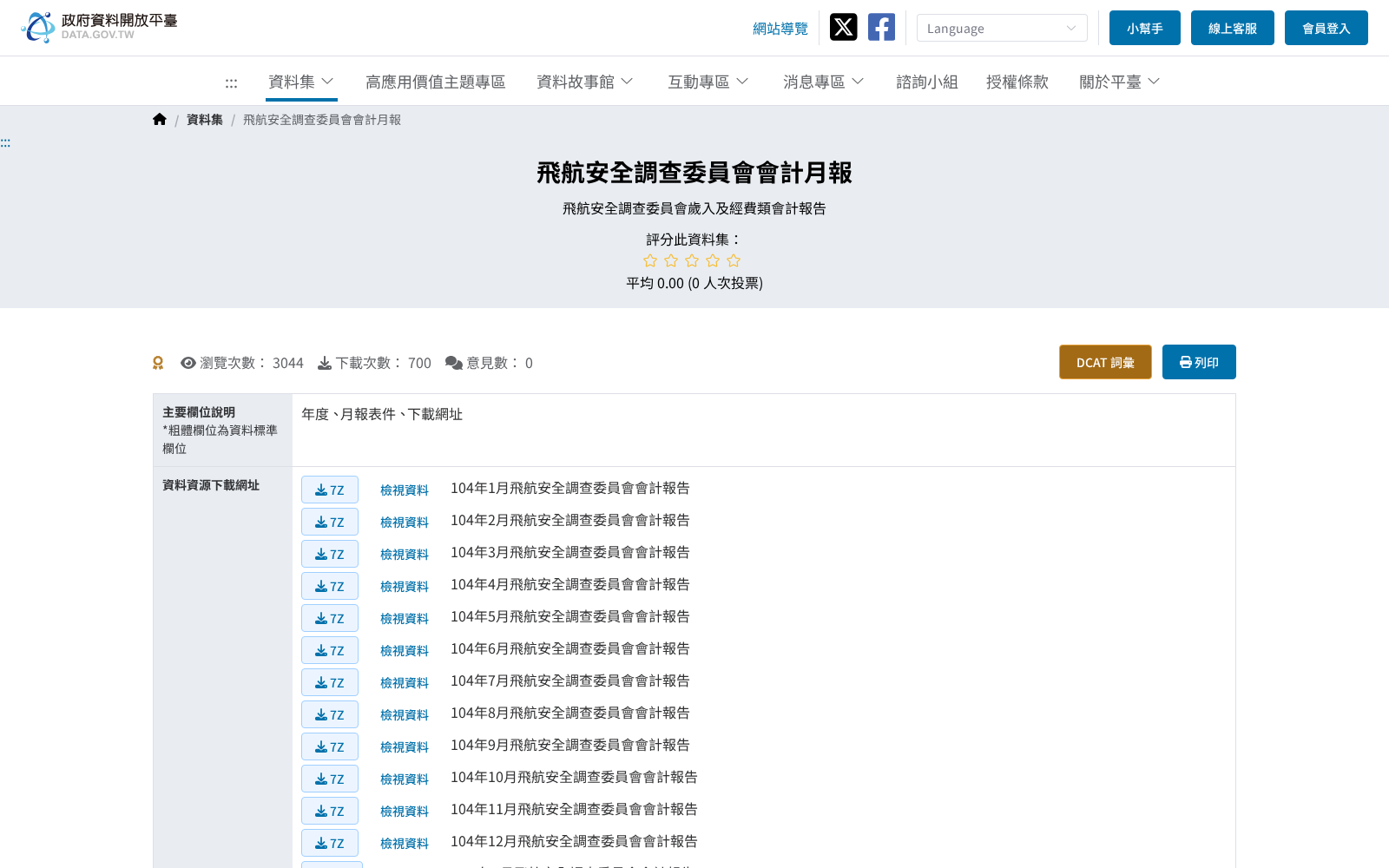Viewport: 1389px width, 868px height.
Task: View data for 104年9月 report
Action: [405, 747]
